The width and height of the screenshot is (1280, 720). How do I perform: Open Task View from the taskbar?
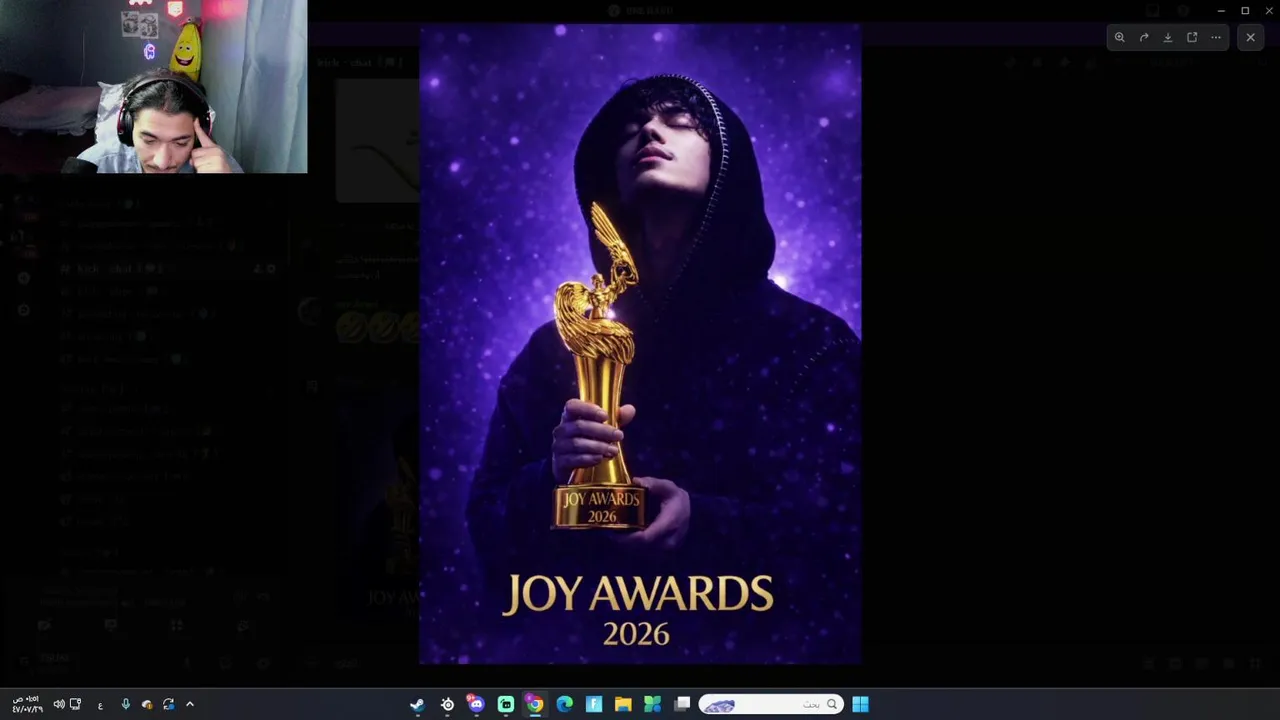[682, 704]
